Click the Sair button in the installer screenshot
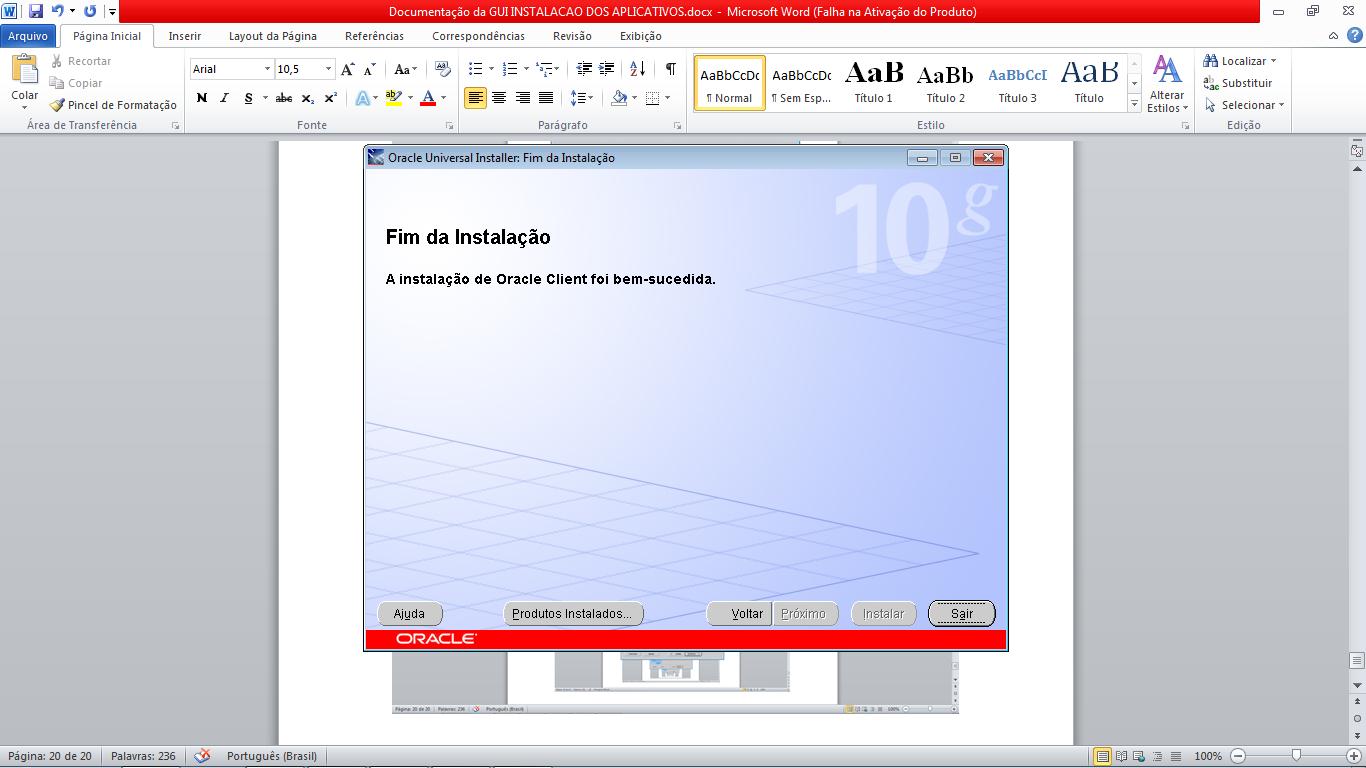Image resolution: width=1366 pixels, height=768 pixels. tap(960, 613)
